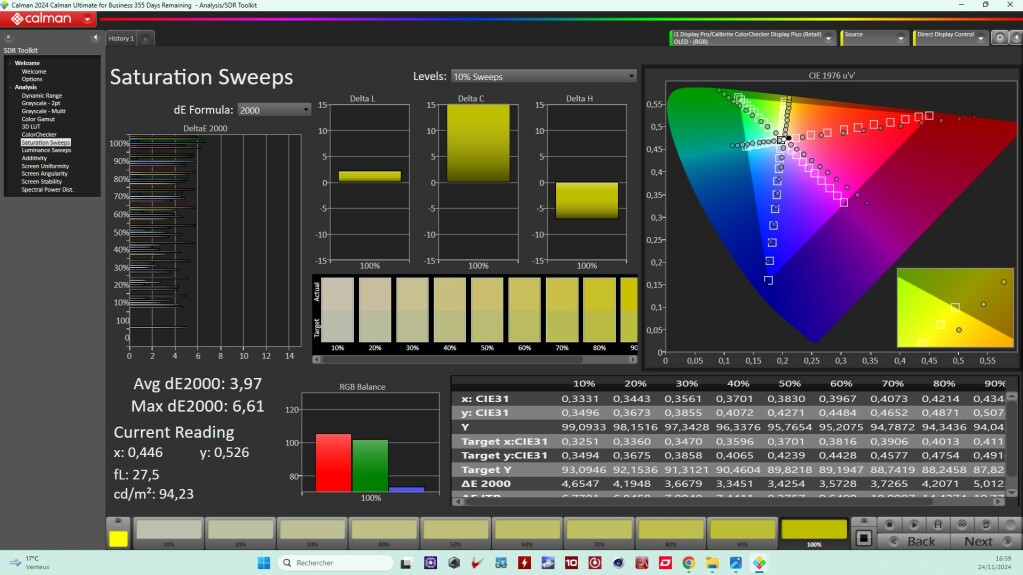Click the read single bracket button
Screen dimensions: 1023x575
[938, 524]
